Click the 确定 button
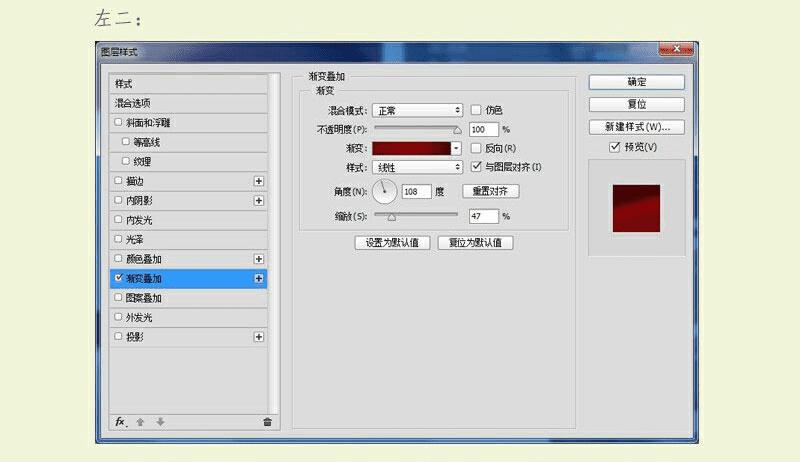800x462 pixels. [637, 82]
